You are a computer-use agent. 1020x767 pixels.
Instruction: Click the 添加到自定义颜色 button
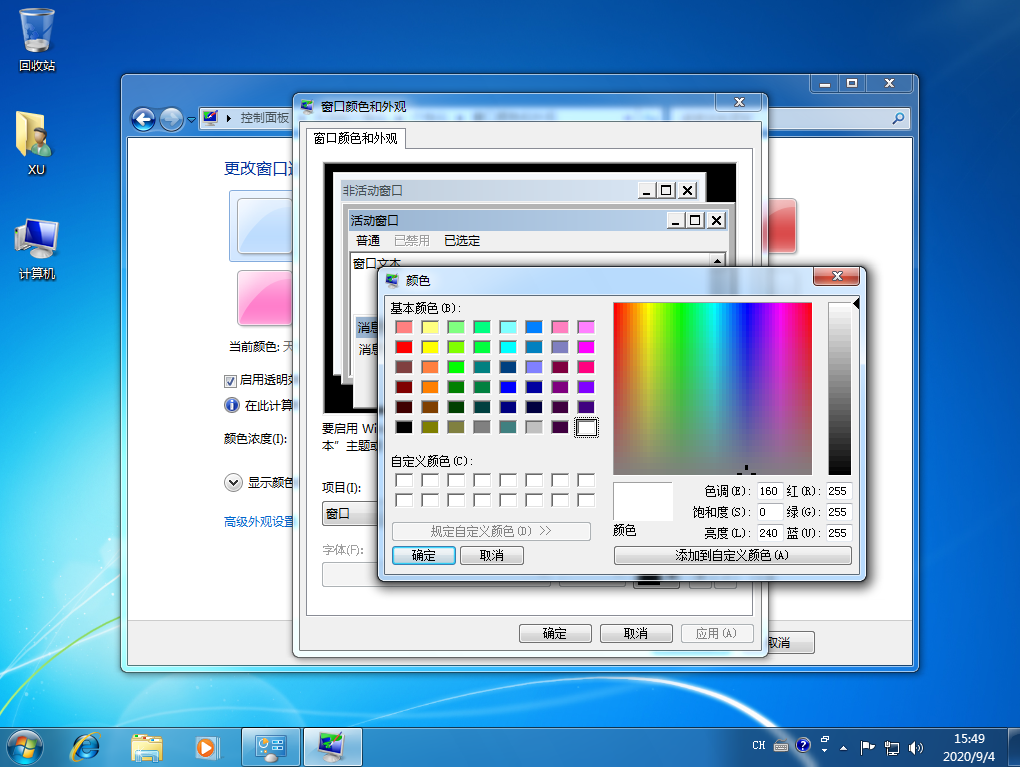732,555
